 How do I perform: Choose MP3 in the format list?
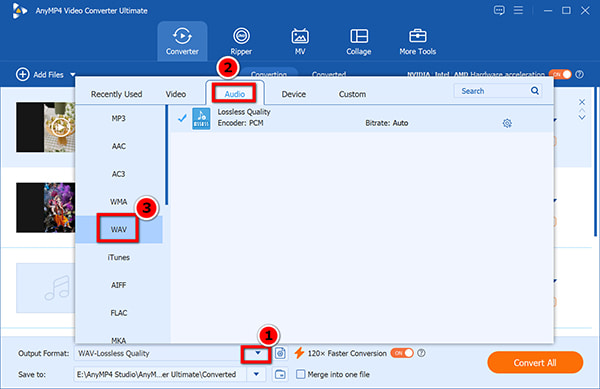pos(119,119)
